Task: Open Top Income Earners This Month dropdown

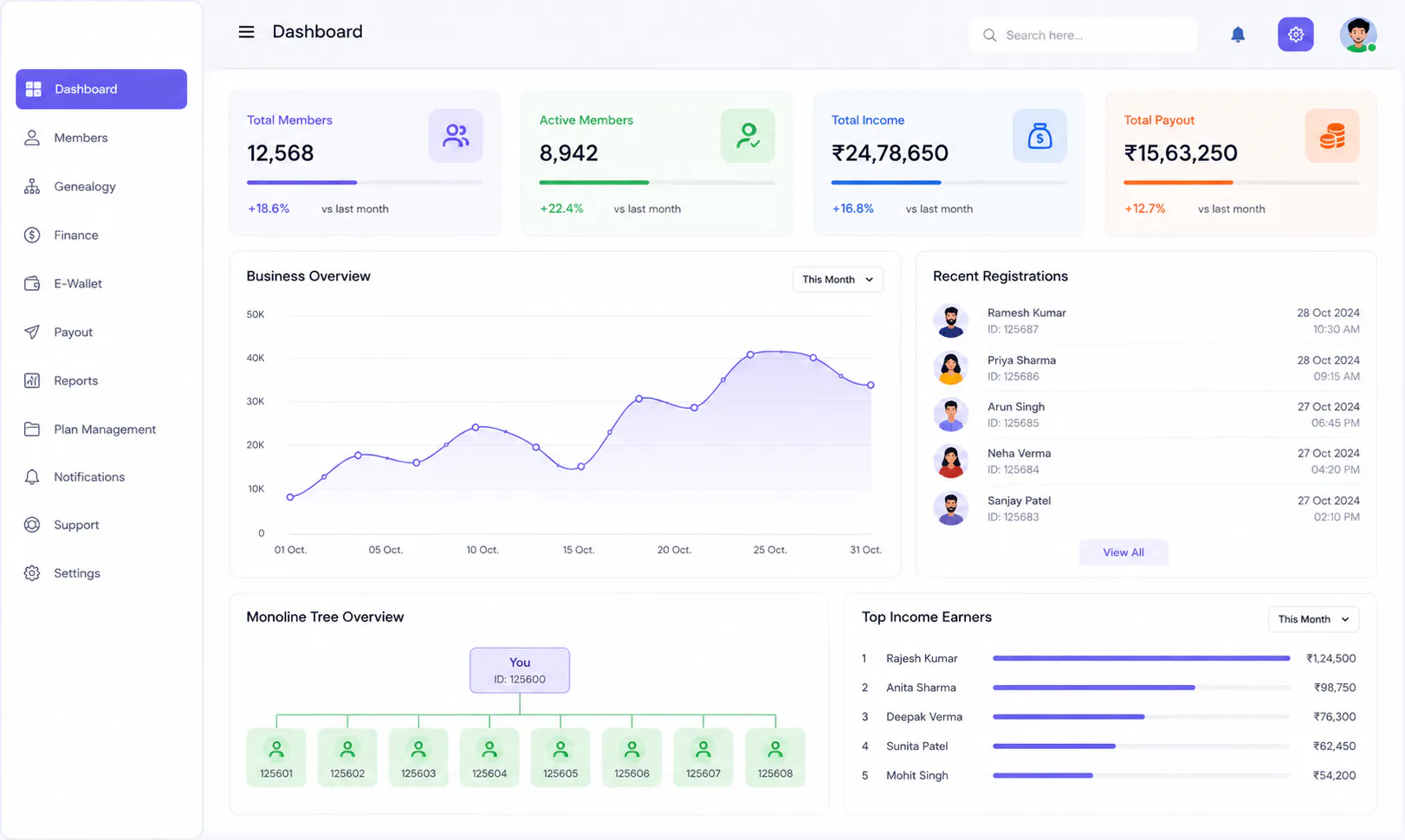Action: pyautogui.click(x=1313, y=619)
